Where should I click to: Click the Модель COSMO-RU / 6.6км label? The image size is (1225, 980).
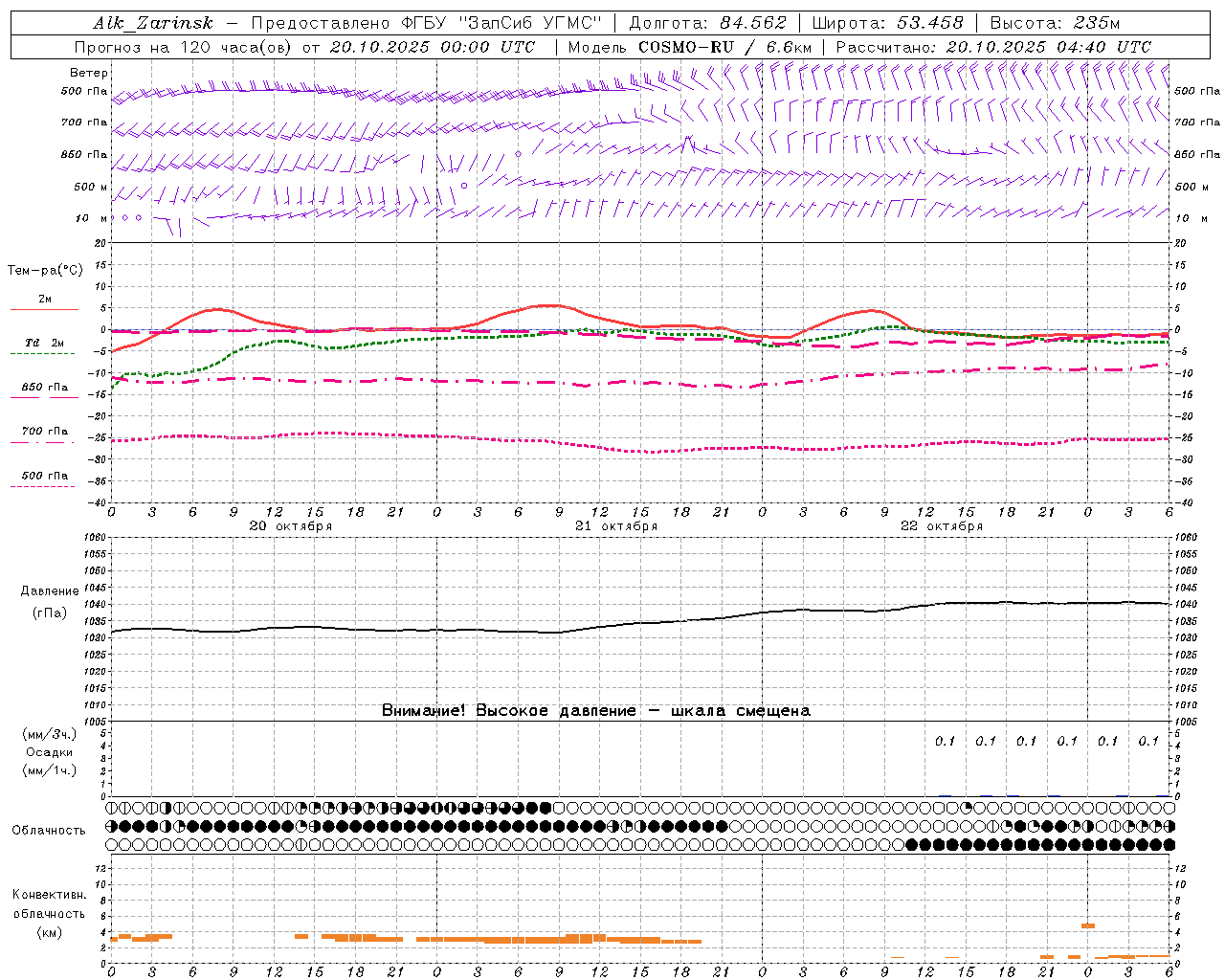(689, 47)
